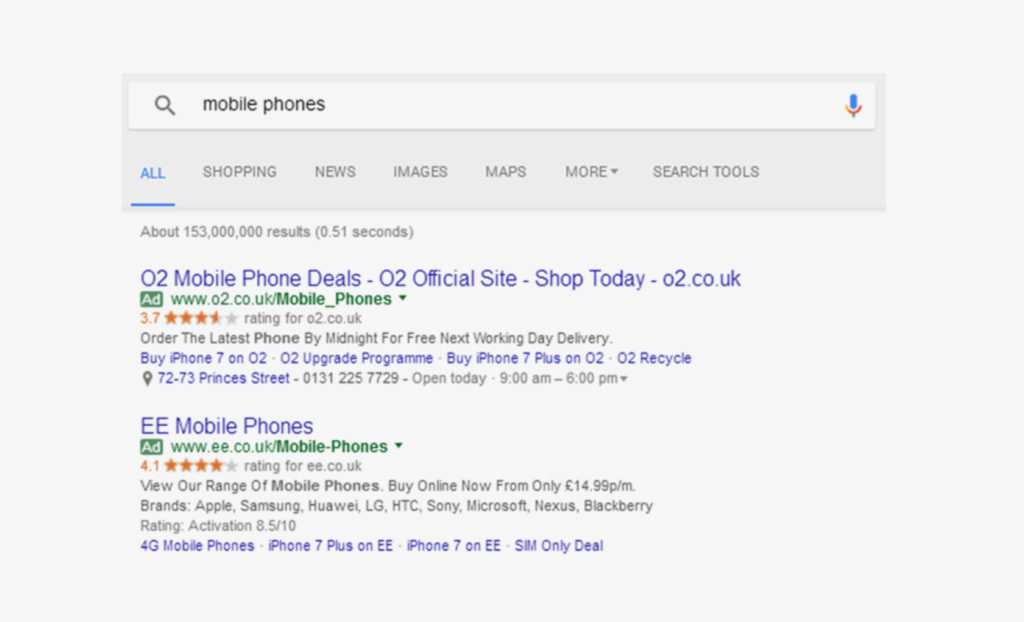
Task: Click the Ad badge beside www.o2.co.uk
Action: pos(152,299)
